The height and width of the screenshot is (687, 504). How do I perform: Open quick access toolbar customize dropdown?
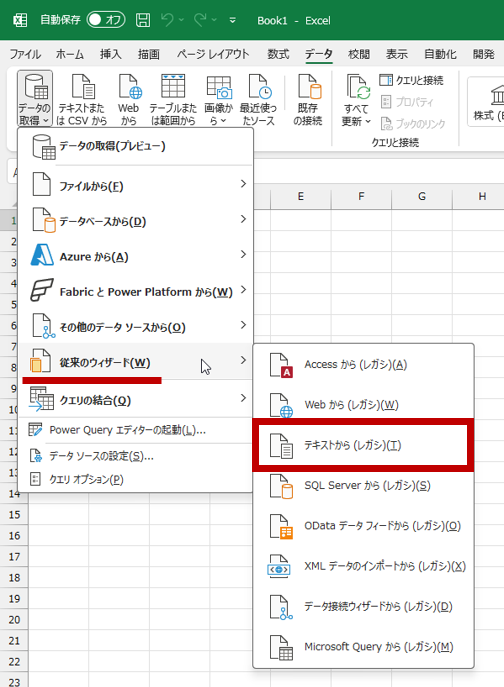coord(233,20)
